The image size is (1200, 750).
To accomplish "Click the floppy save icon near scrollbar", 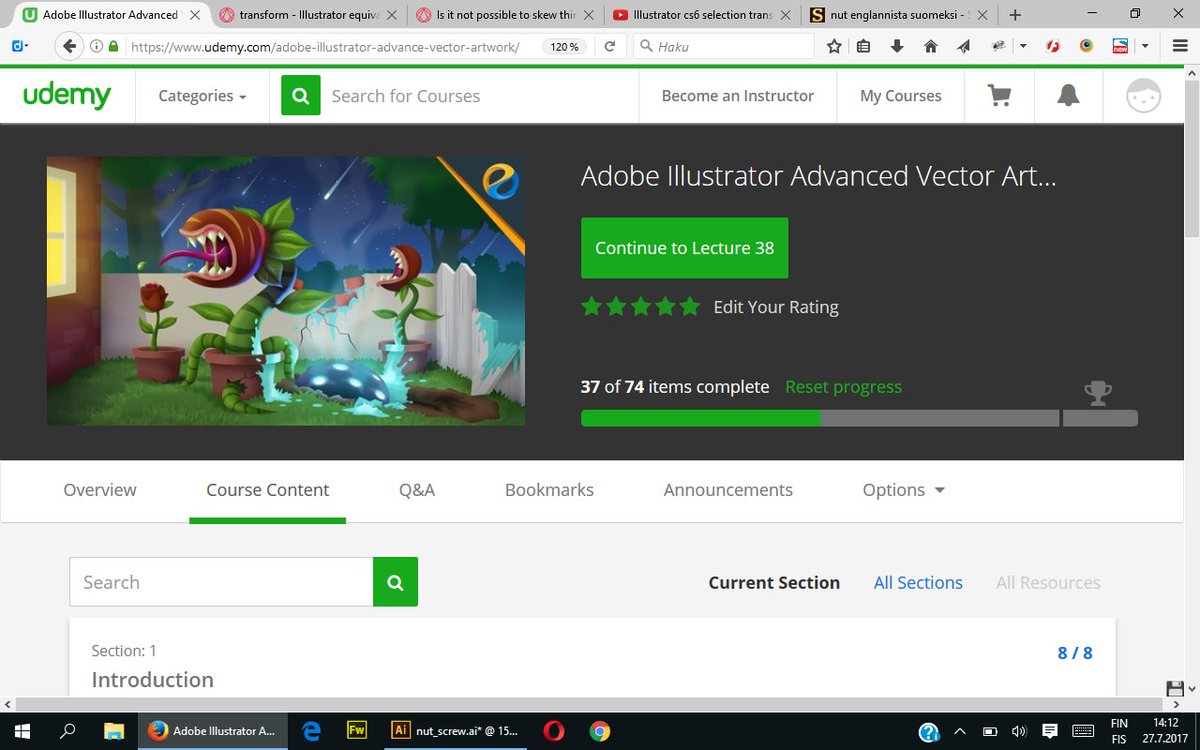I will click(x=1177, y=688).
